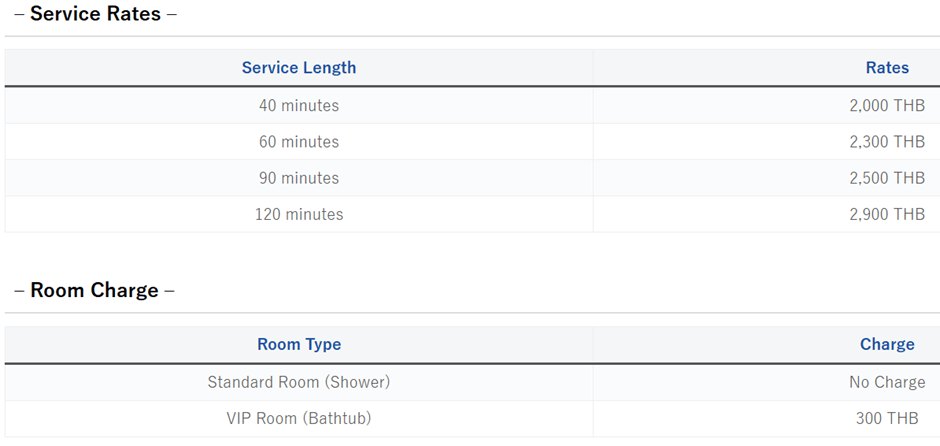Click the 2,900 THB rate value
The image size is (940, 446).
[887, 214]
